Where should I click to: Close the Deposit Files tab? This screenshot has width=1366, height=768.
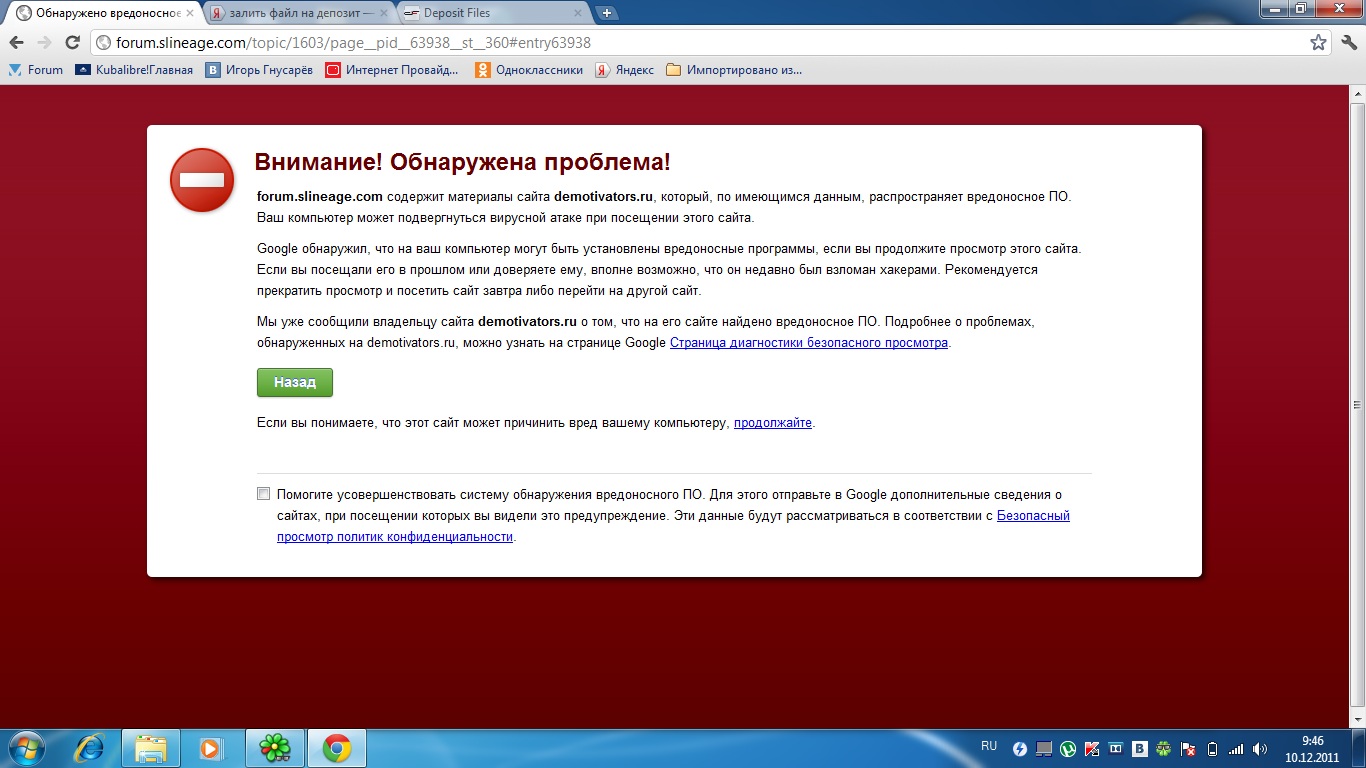(x=578, y=13)
